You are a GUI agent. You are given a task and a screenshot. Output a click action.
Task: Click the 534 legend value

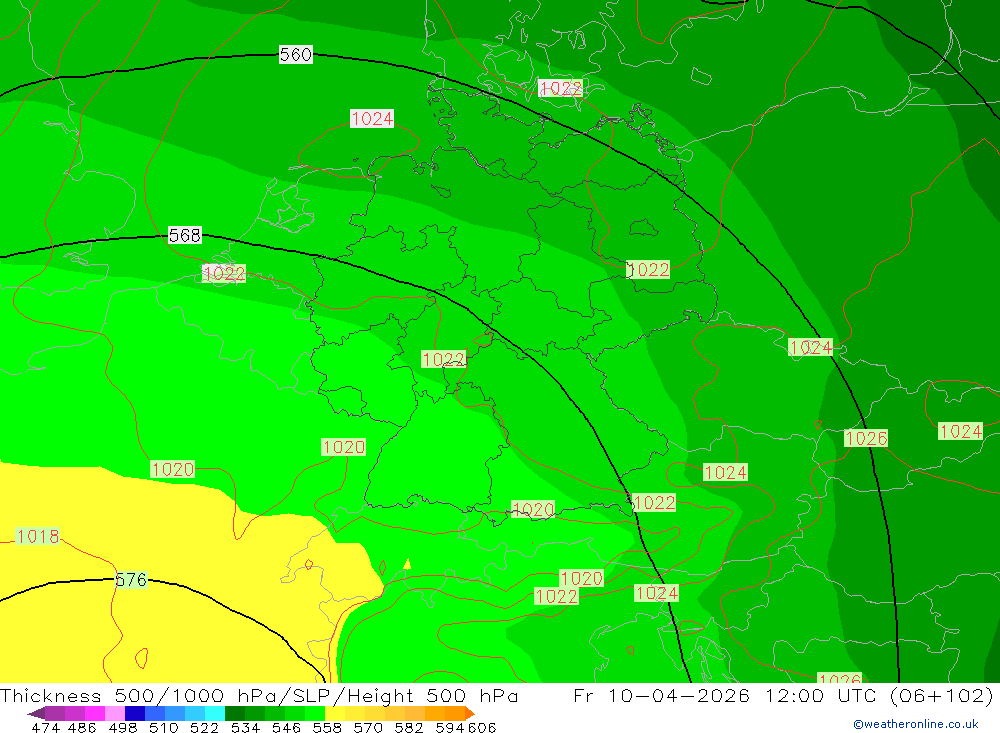[x=245, y=727]
